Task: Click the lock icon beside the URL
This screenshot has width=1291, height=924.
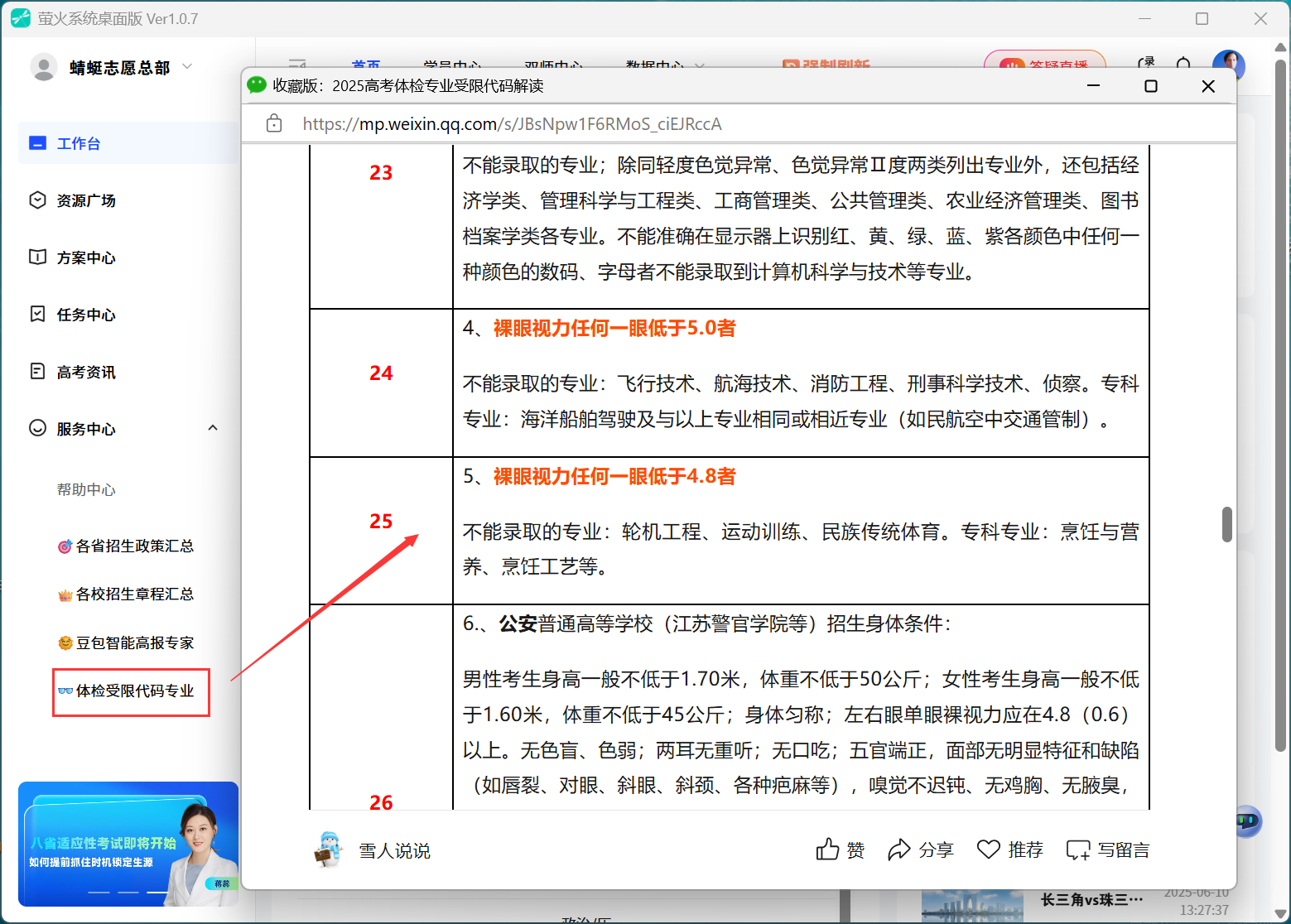Action: 273,123
